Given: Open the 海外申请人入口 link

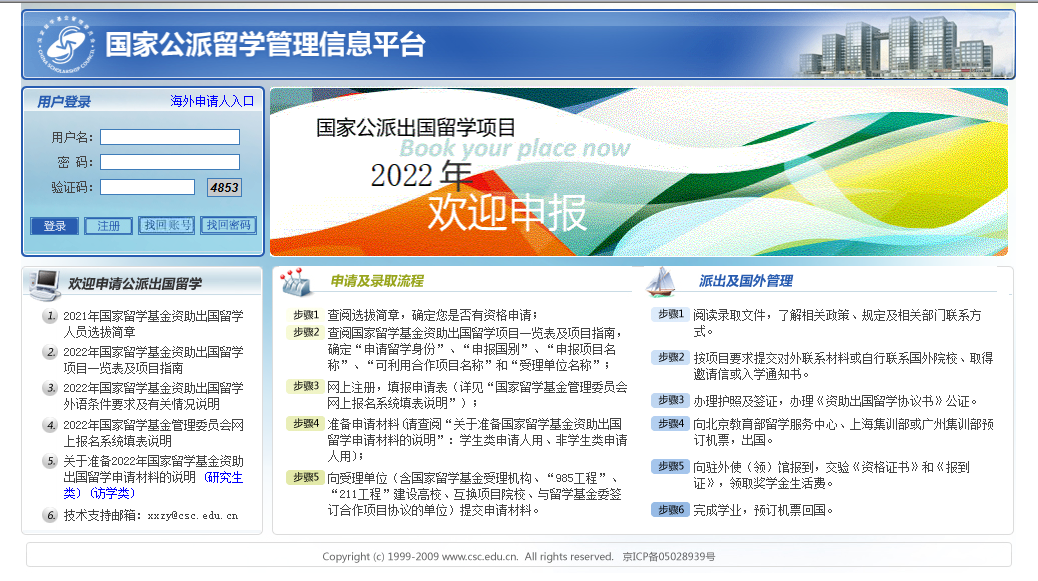Looking at the screenshot, I should (x=212, y=101).
